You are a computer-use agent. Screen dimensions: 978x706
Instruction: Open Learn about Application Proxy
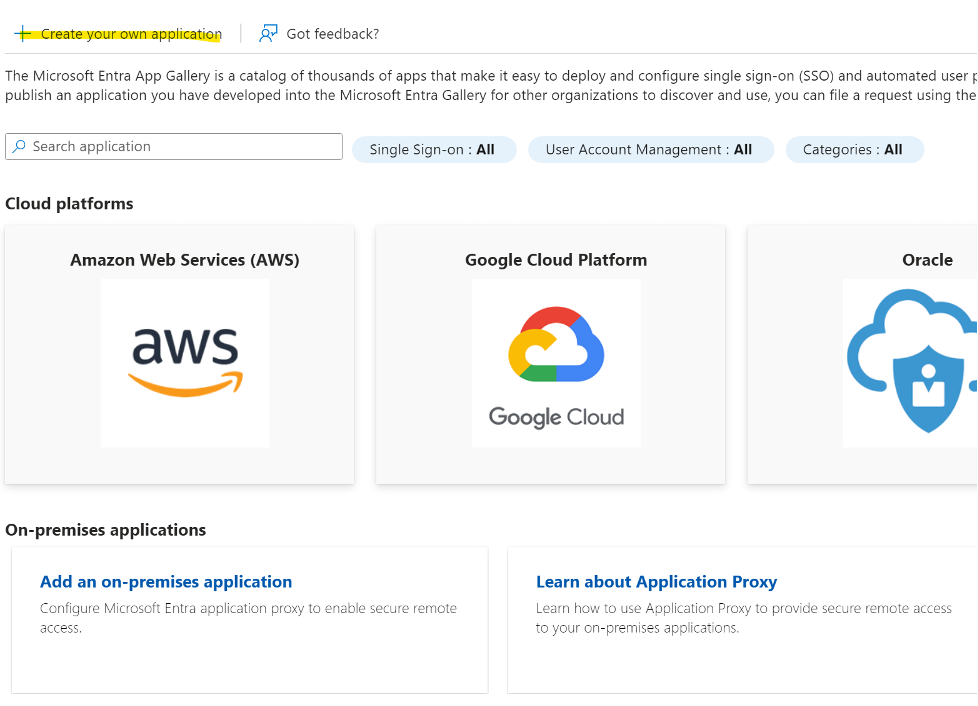[657, 582]
